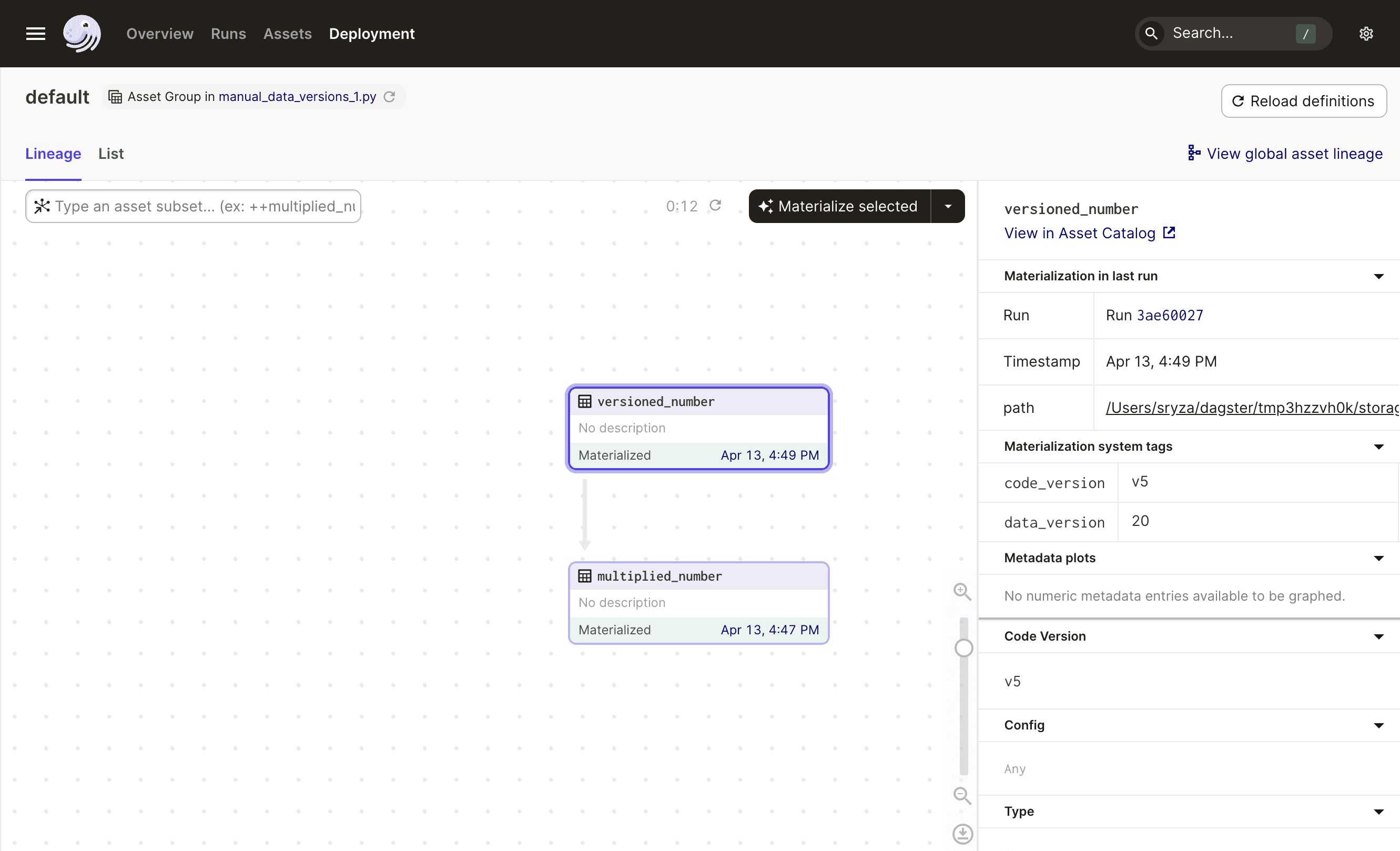Viewport: 1400px width, 851px height.
Task: Select the multiplied_number asset node
Action: [698, 603]
